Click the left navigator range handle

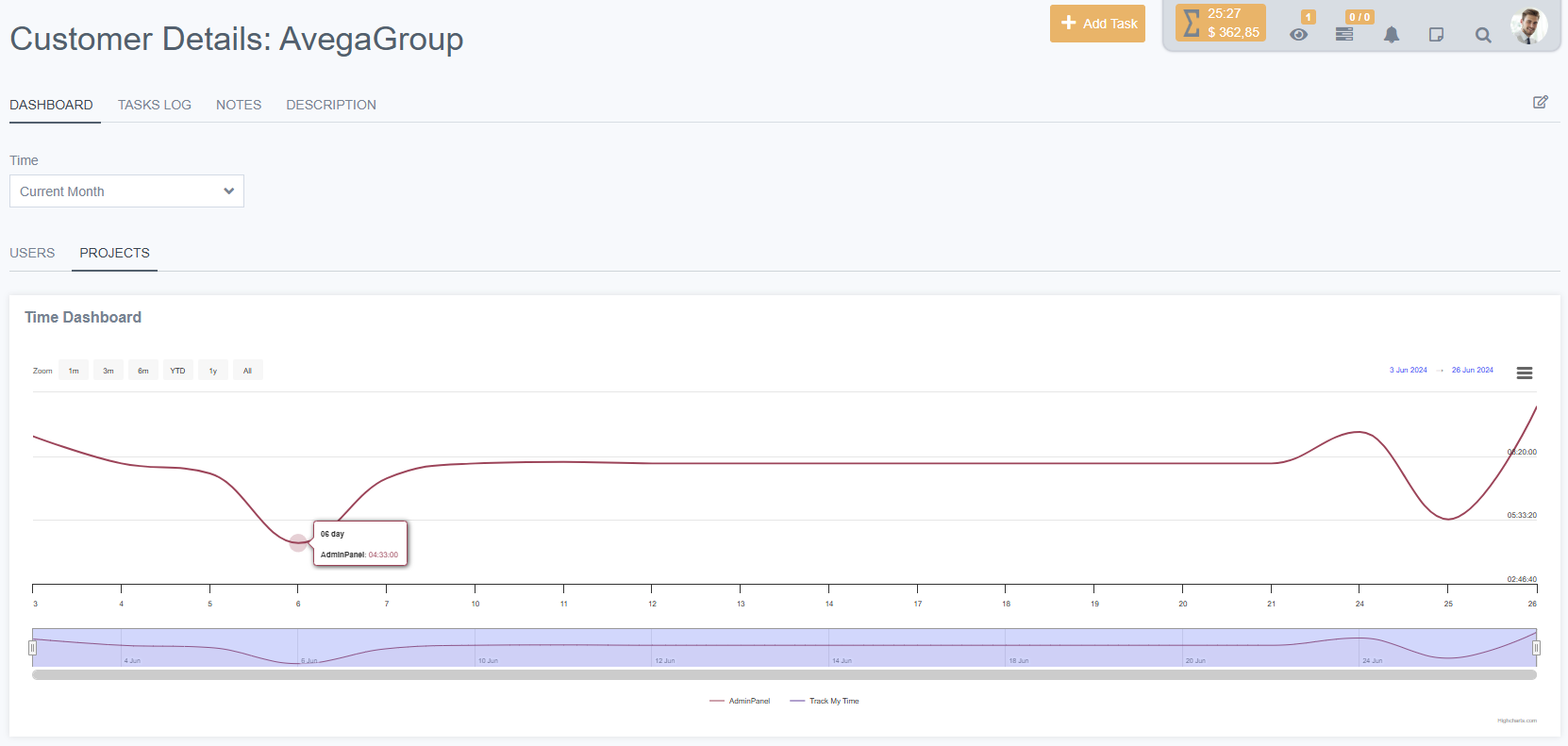[32, 648]
